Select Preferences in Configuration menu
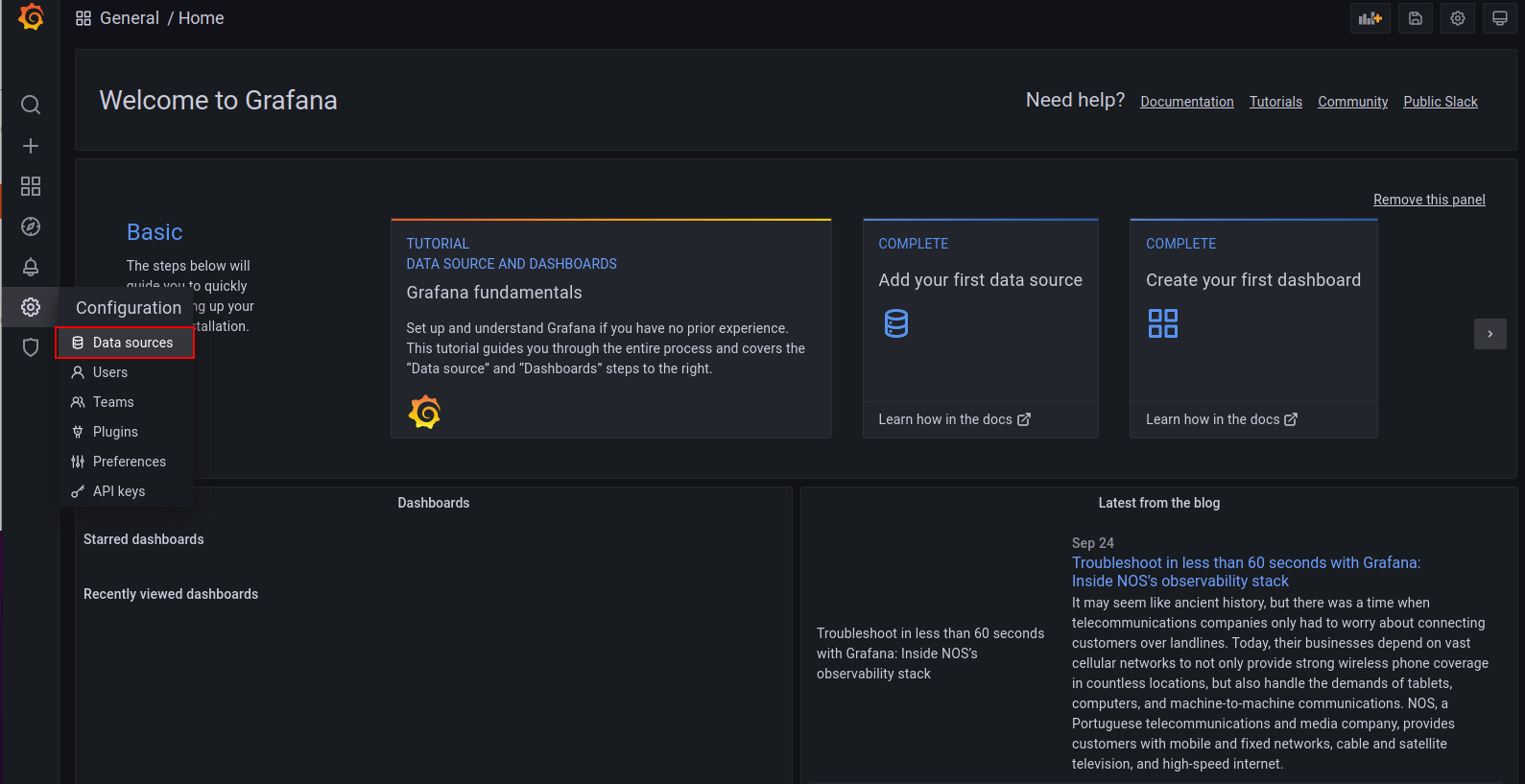 pyautogui.click(x=125, y=462)
